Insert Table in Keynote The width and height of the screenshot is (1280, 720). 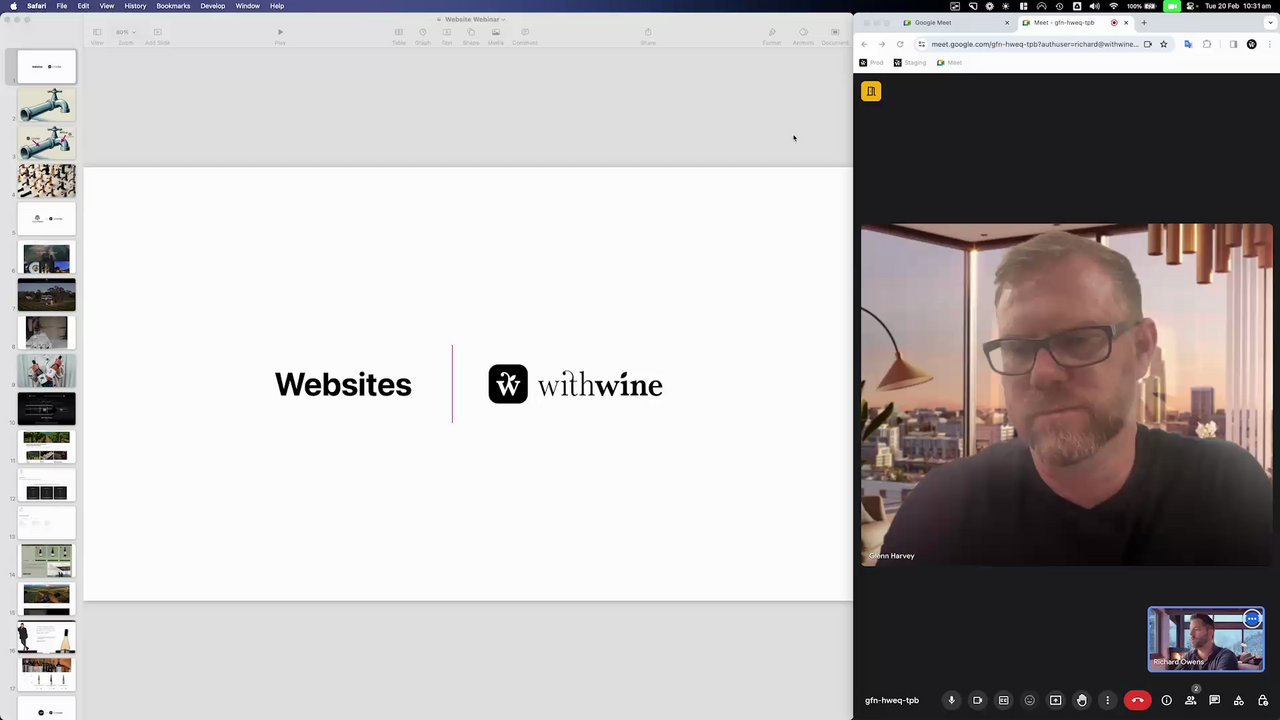point(399,36)
